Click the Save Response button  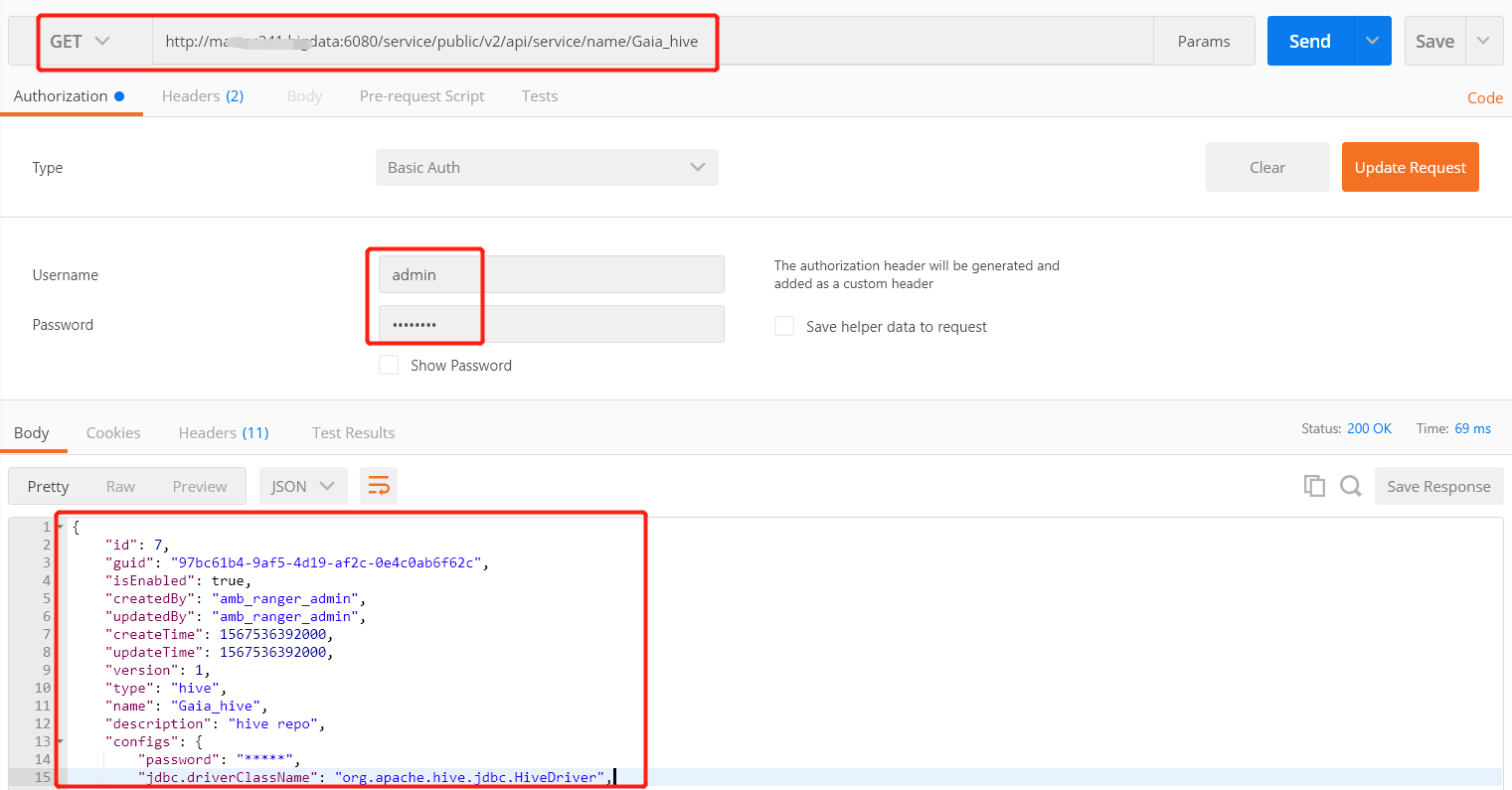tap(1438, 486)
